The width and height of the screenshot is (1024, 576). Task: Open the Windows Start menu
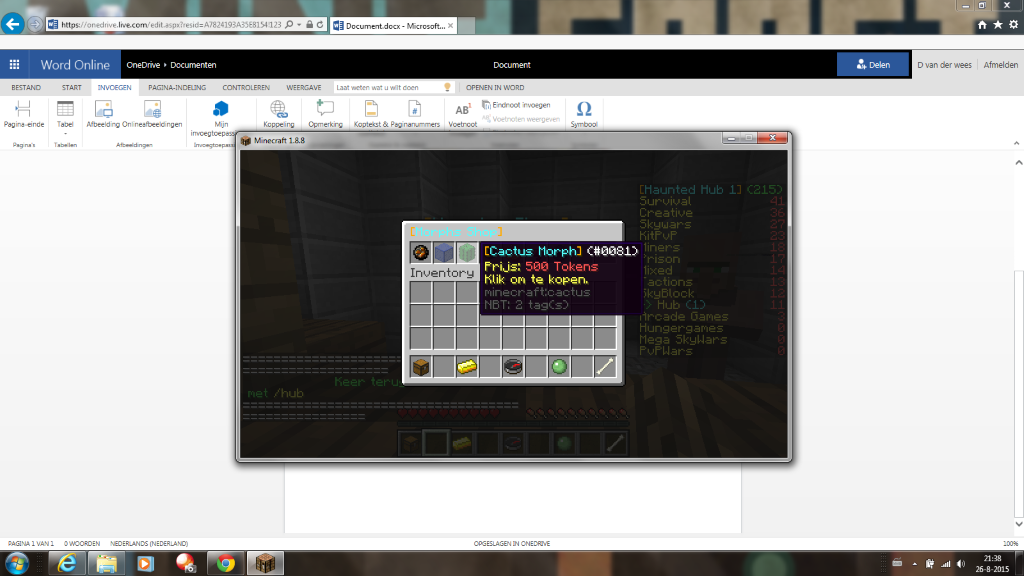pyautogui.click(x=16, y=563)
